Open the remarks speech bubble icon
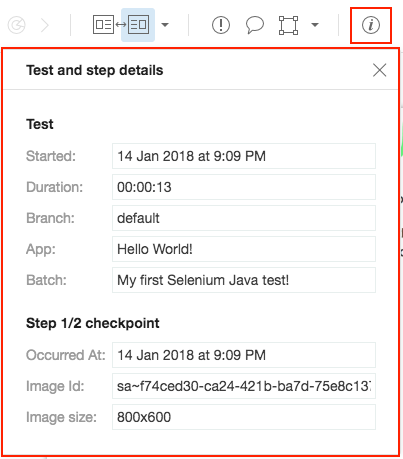Screen dimensions: 403x459 255,25
